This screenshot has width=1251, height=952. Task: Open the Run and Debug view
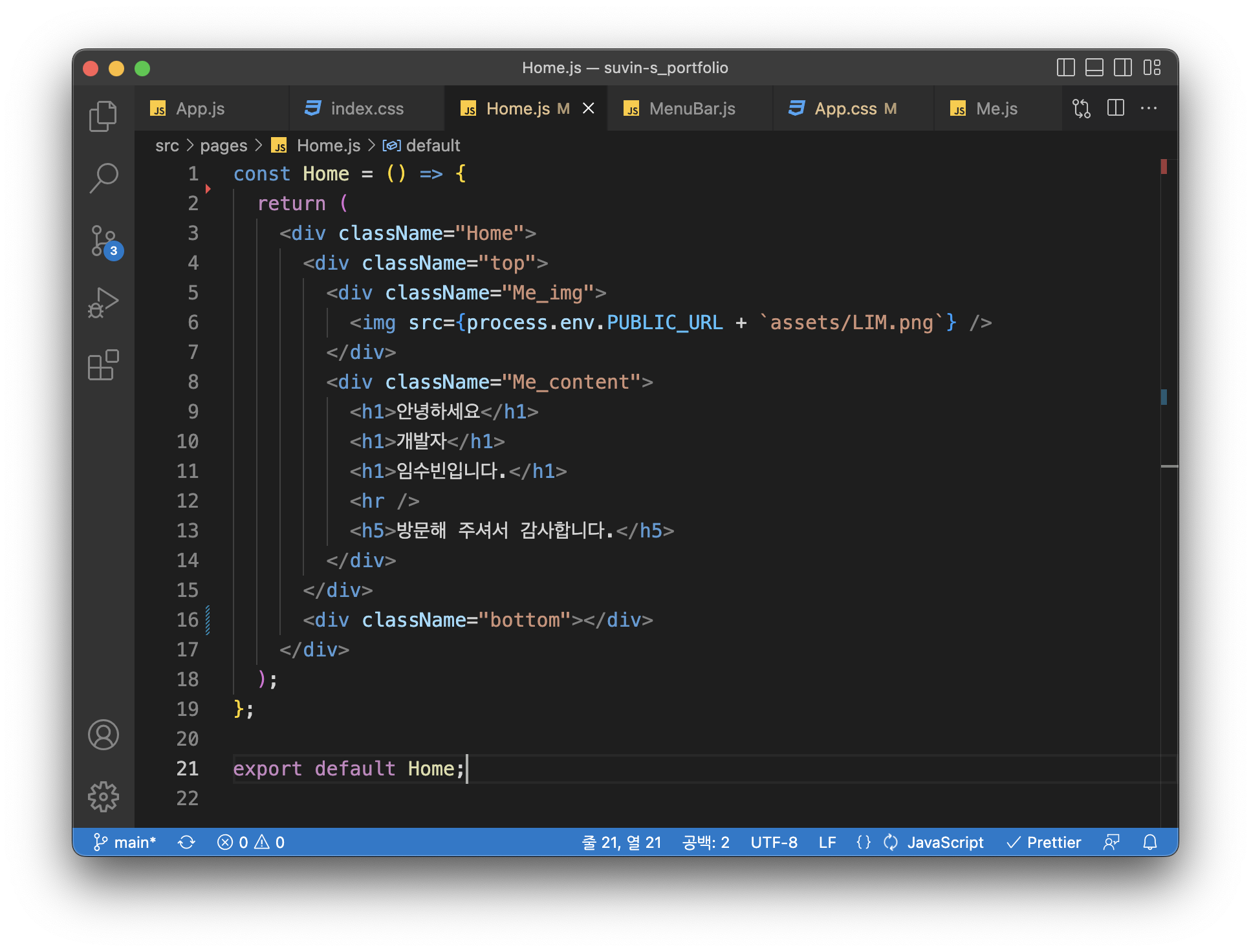tap(103, 303)
